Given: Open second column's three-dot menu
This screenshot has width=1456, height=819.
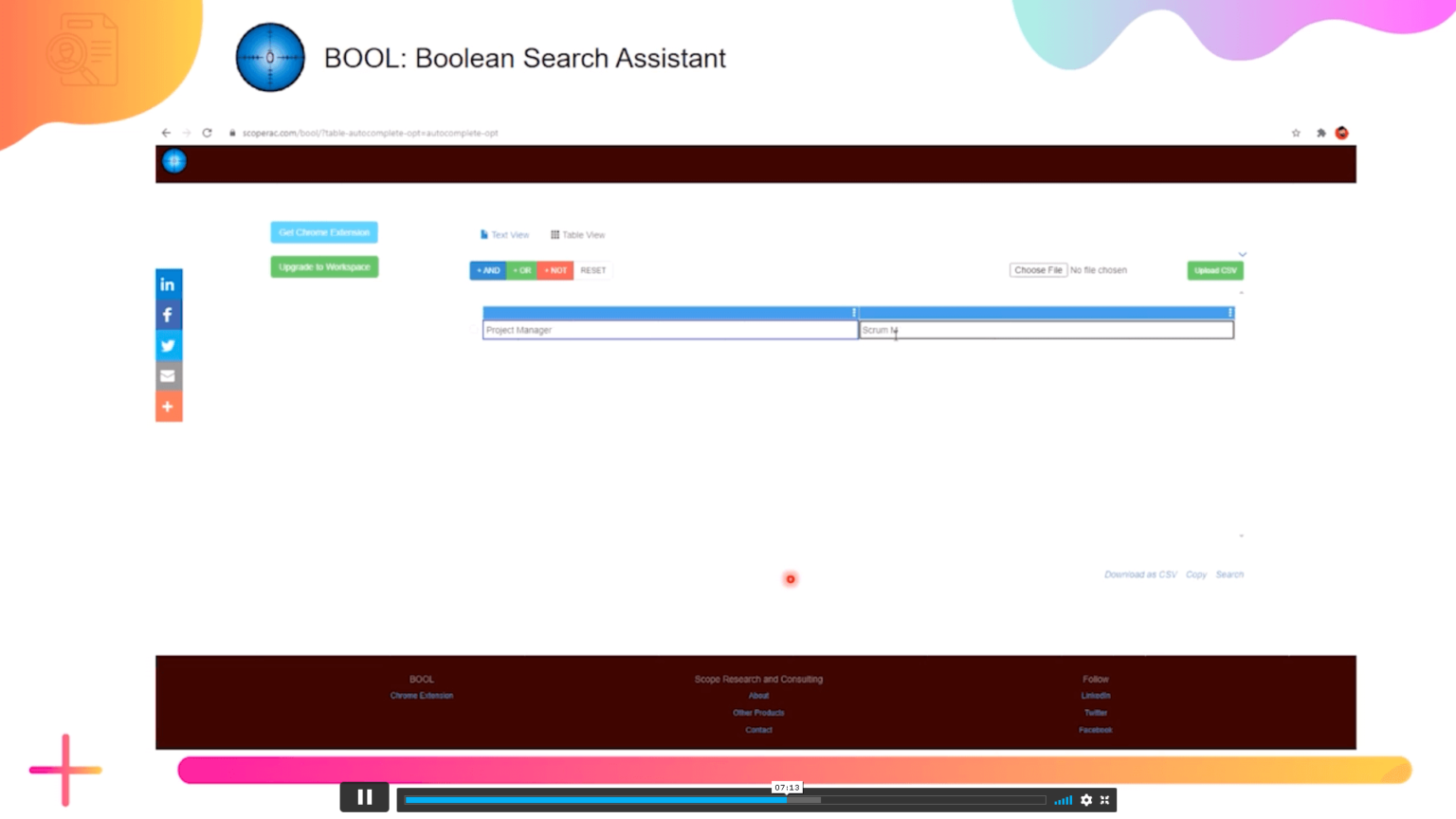Looking at the screenshot, I should click(1229, 312).
